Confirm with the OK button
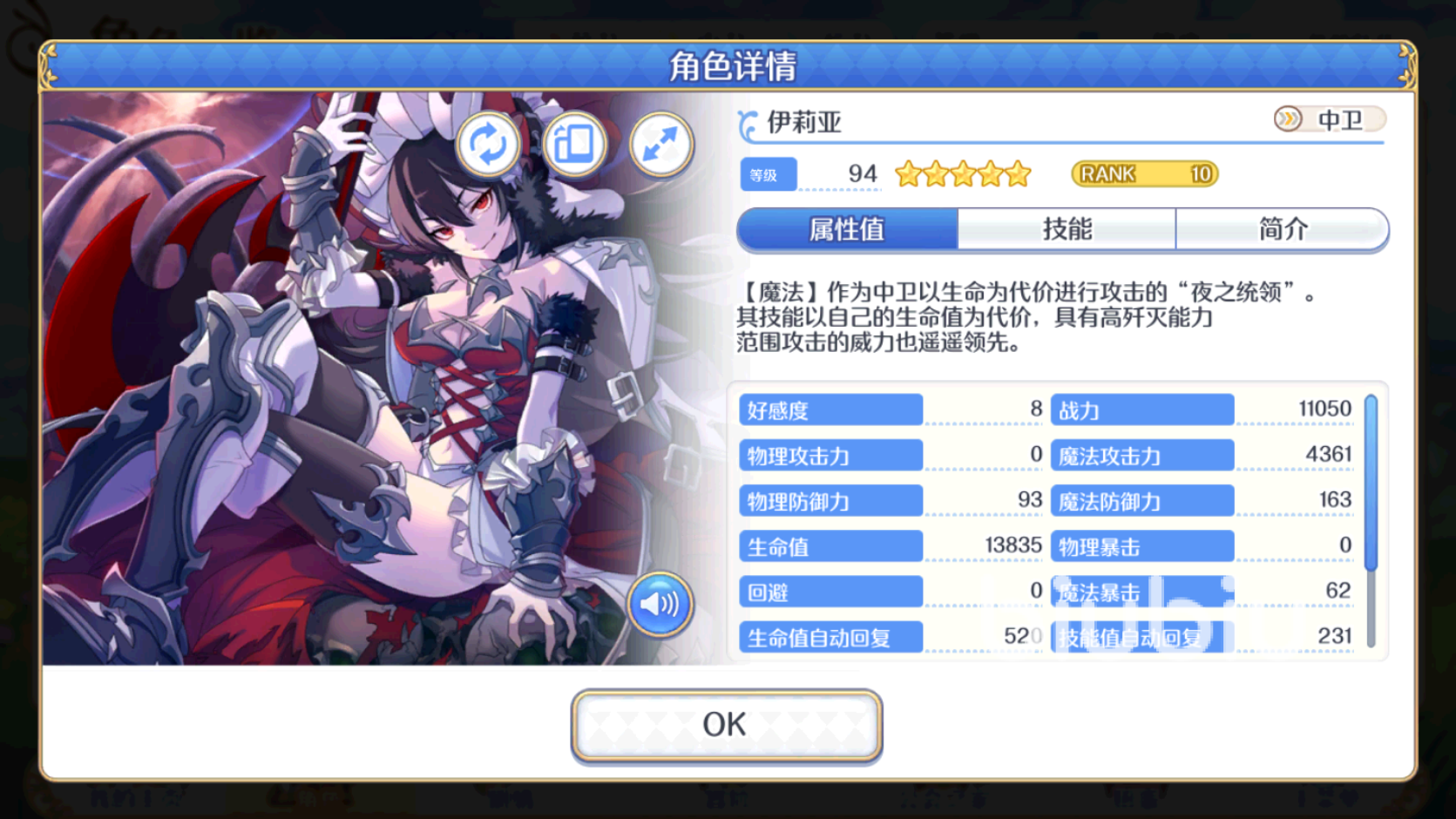Viewport: 1456px width, 819px height. (x=726, y=725)
